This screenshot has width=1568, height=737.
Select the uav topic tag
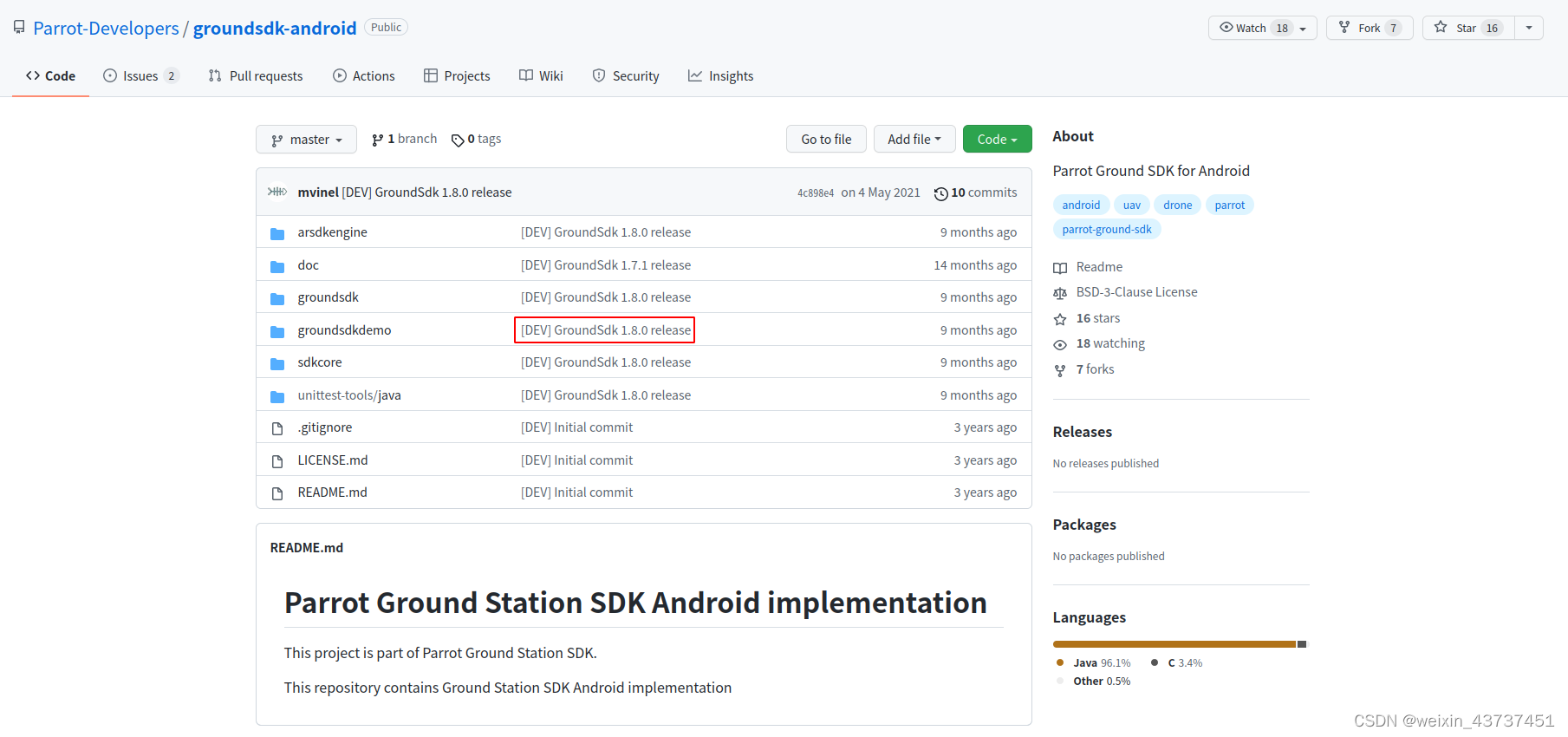[x=1132, y=205]
